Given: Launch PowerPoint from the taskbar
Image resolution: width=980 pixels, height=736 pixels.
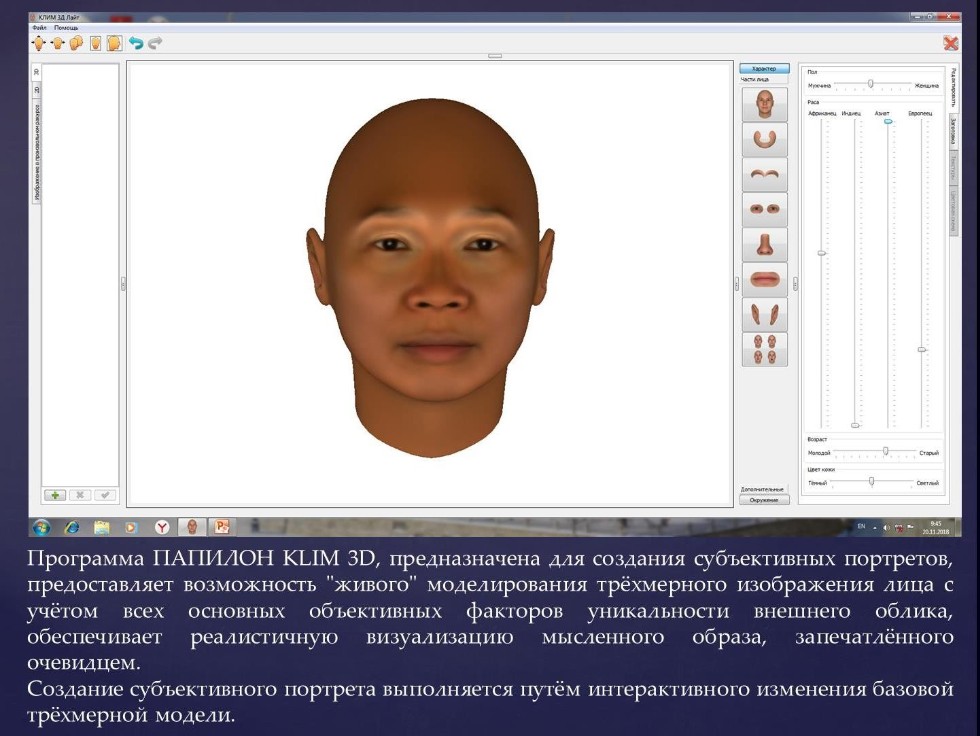Looking at the screenshot, I should click(223, 525).
